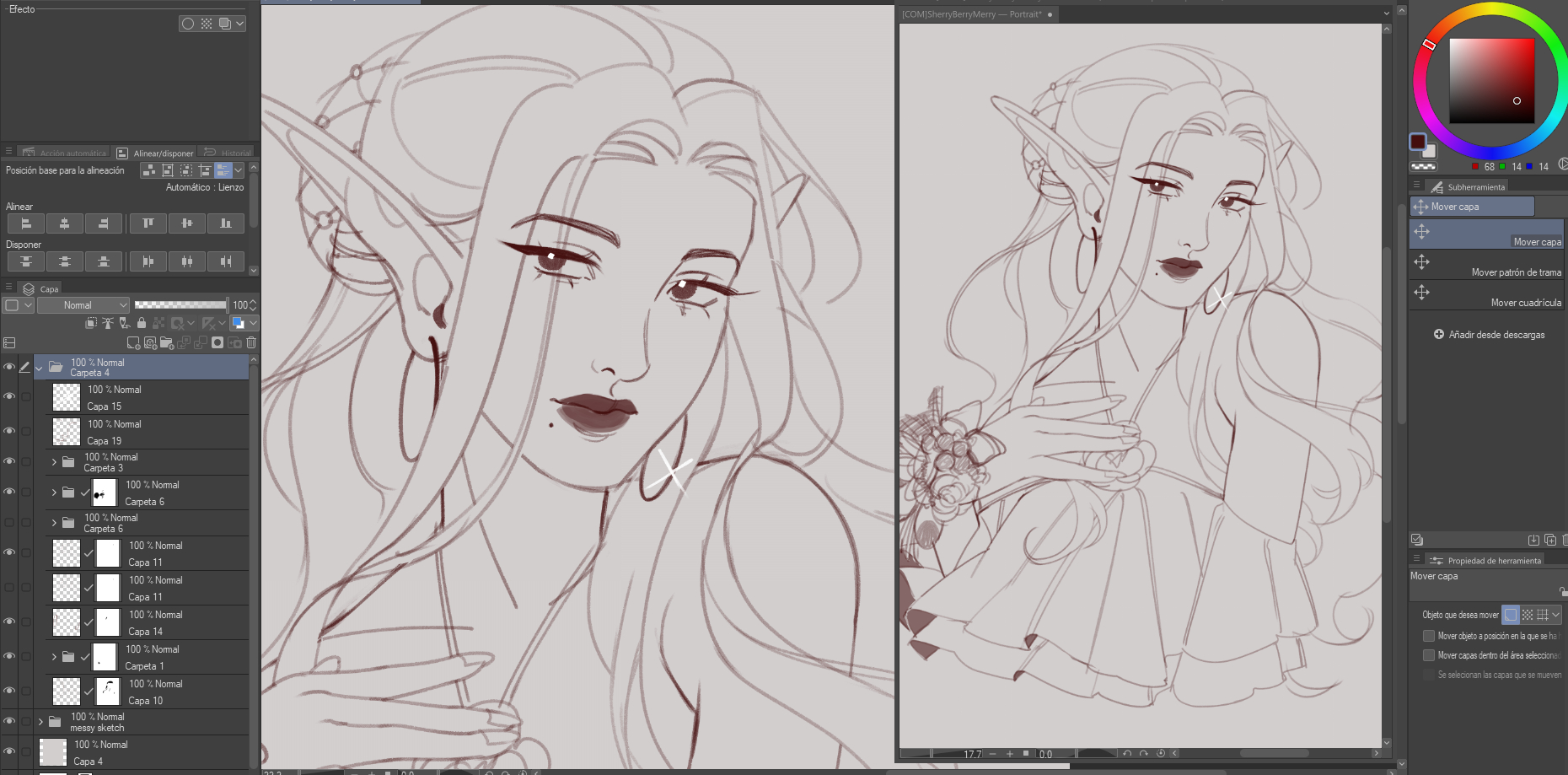This screenshot has height=775, width=1568.
Task: Click the layer opacity slider
Action: (x=180, y=305)
